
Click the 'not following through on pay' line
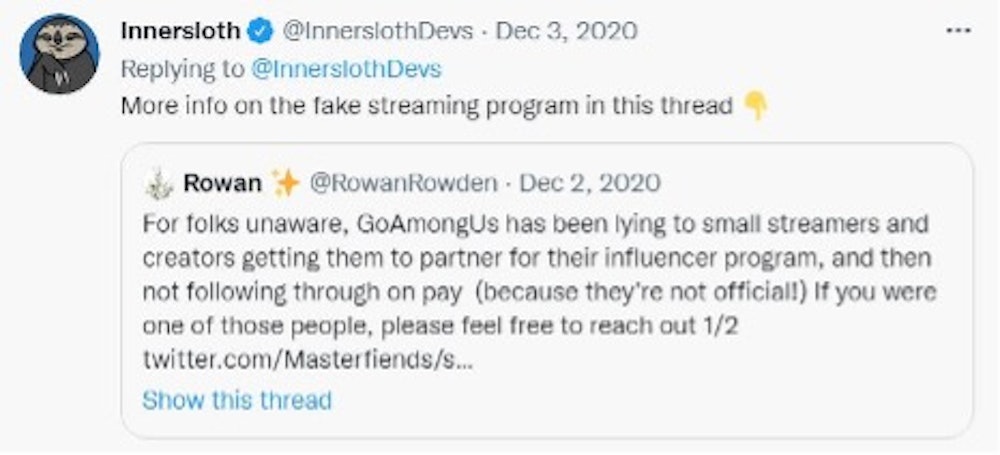[x=539, y=292]
